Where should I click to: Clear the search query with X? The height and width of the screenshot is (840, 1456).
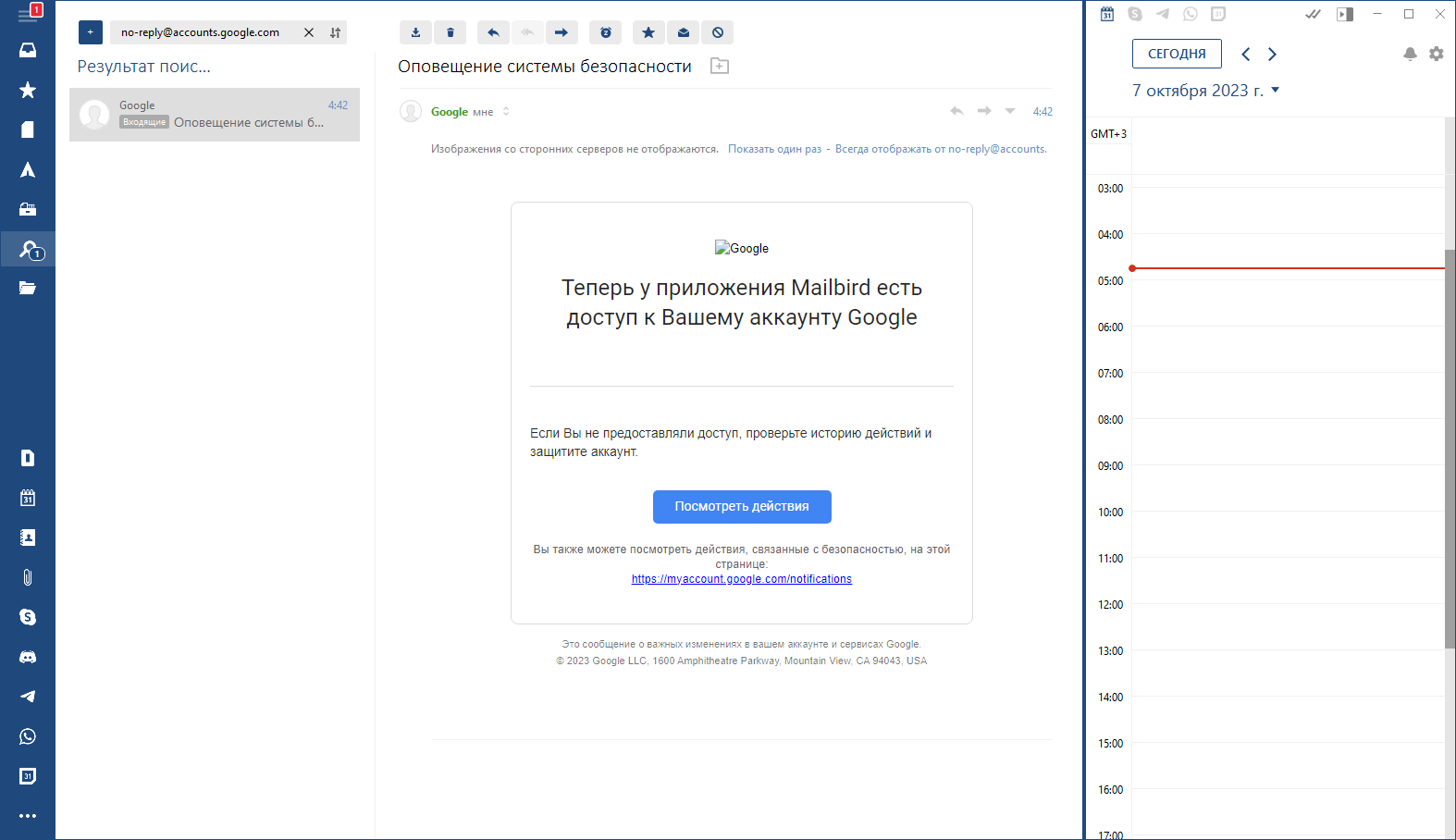coord(309,32)
